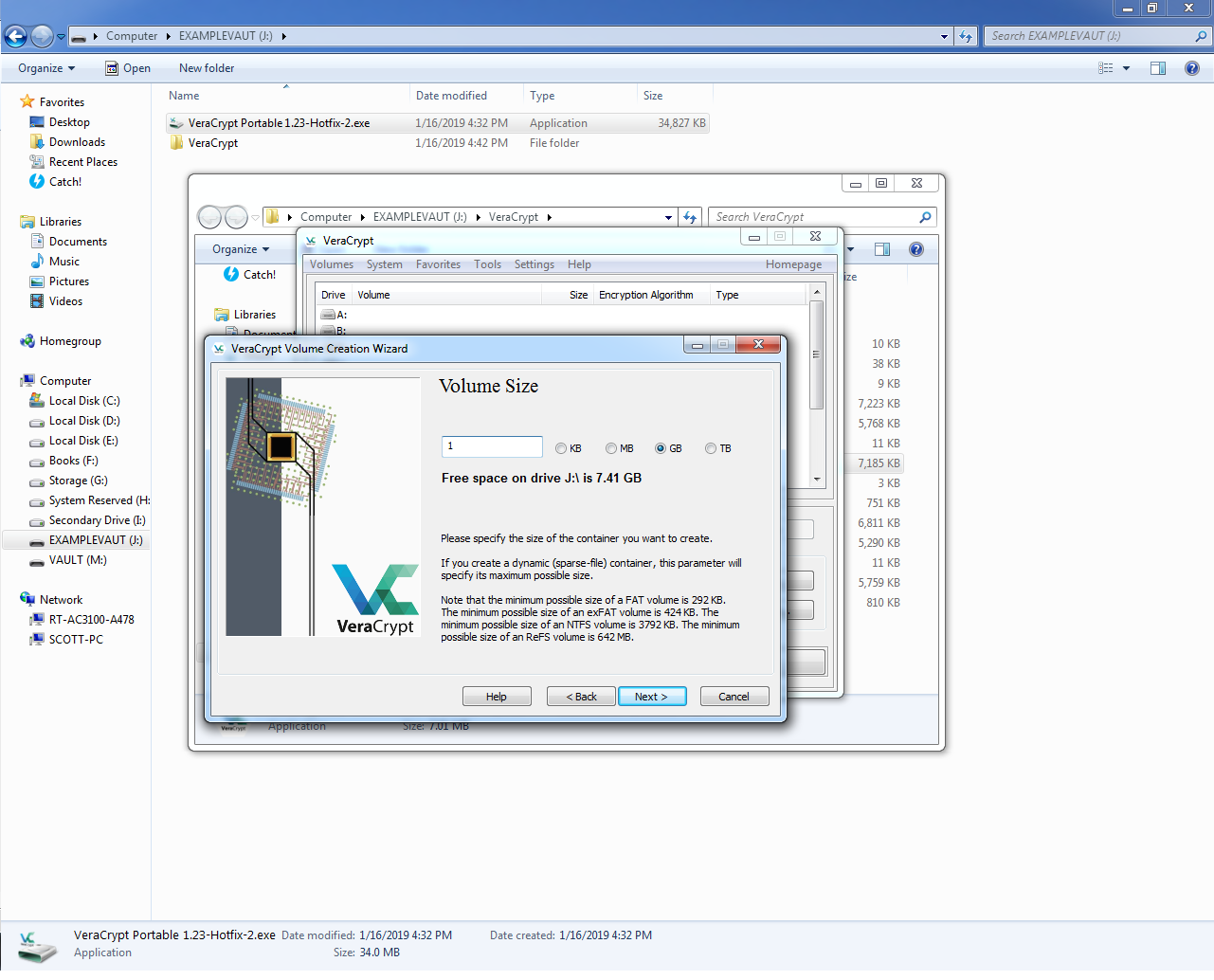Toggle preview pane in second Explorer window
The width and height of the screenshot is (1214, 980).
[882, 249]
